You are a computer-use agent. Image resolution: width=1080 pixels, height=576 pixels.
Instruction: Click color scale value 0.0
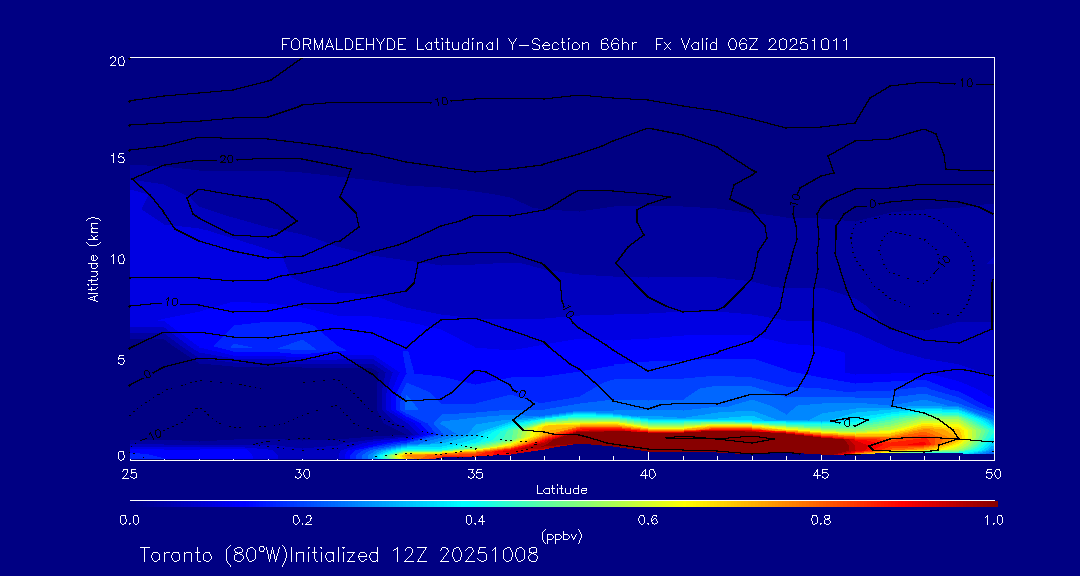pos(129,520)
